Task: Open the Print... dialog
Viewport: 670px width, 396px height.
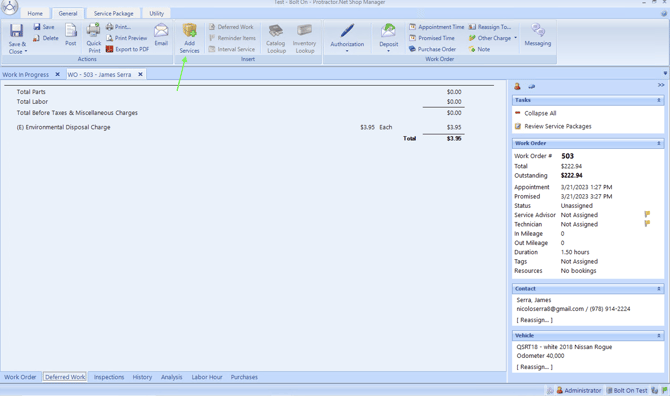Action: pos(118,27)
